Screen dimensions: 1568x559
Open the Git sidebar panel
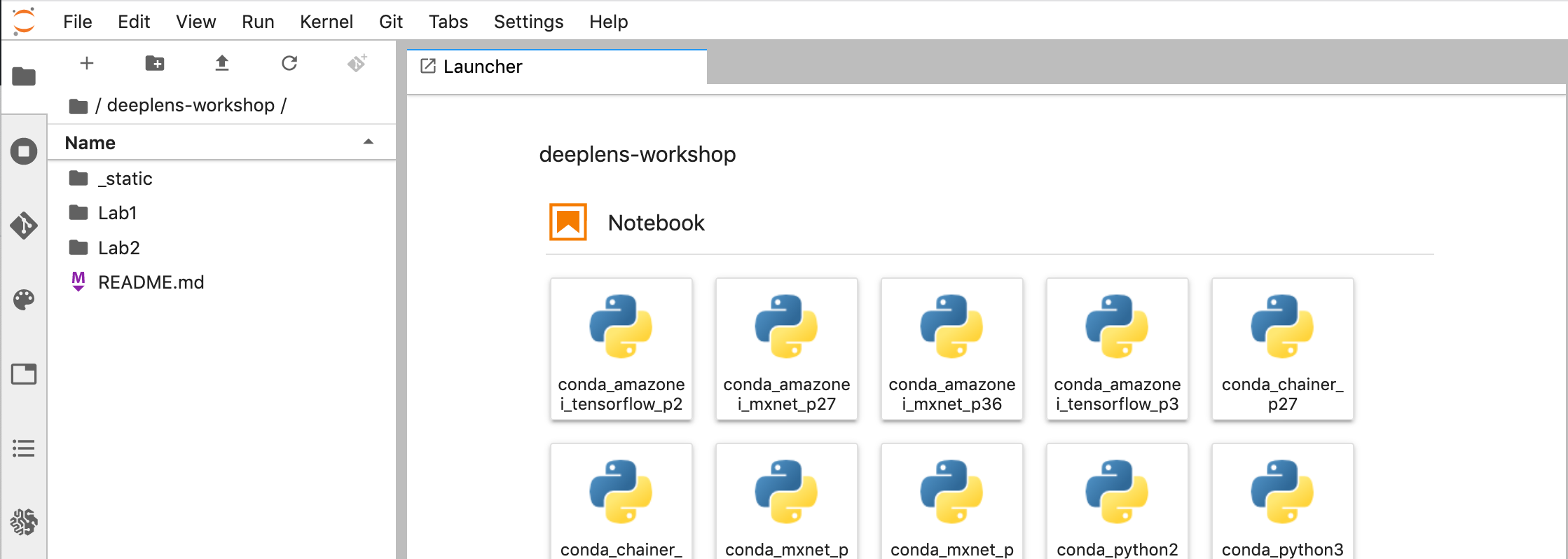click(x=24, y=226)
